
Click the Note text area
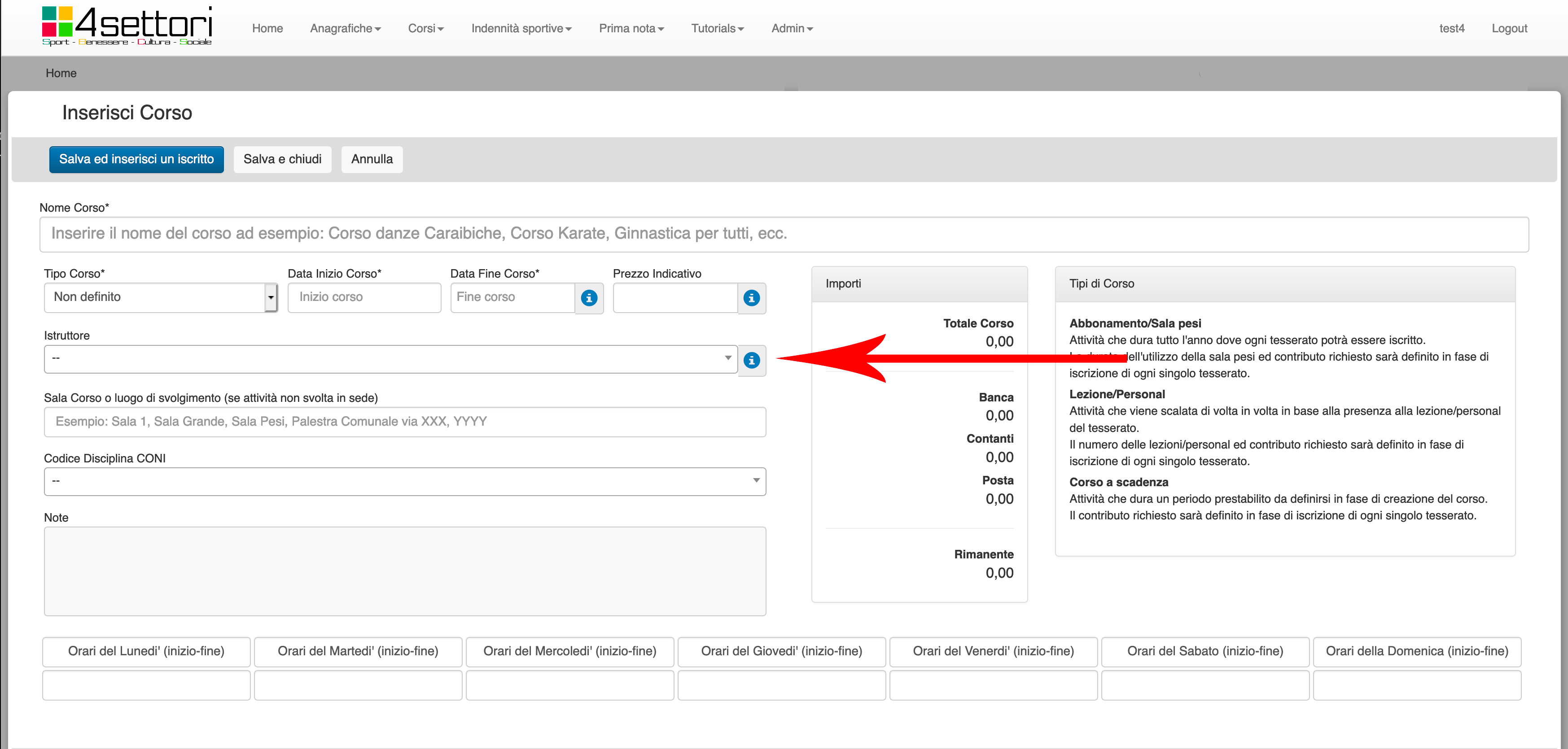[x=404, y=571]
